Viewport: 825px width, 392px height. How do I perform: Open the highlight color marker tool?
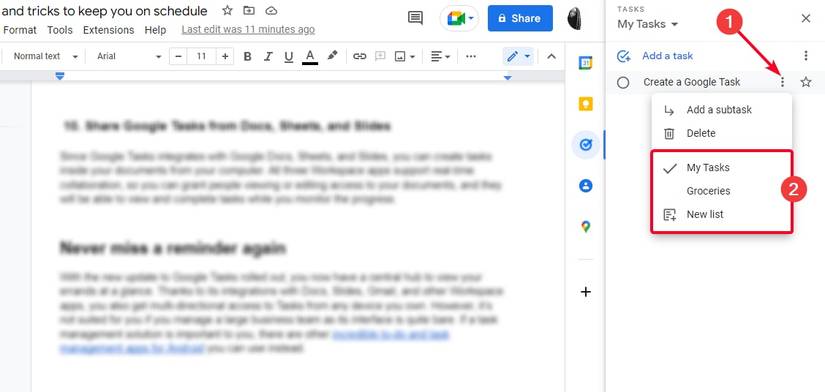tap(332, 56)
